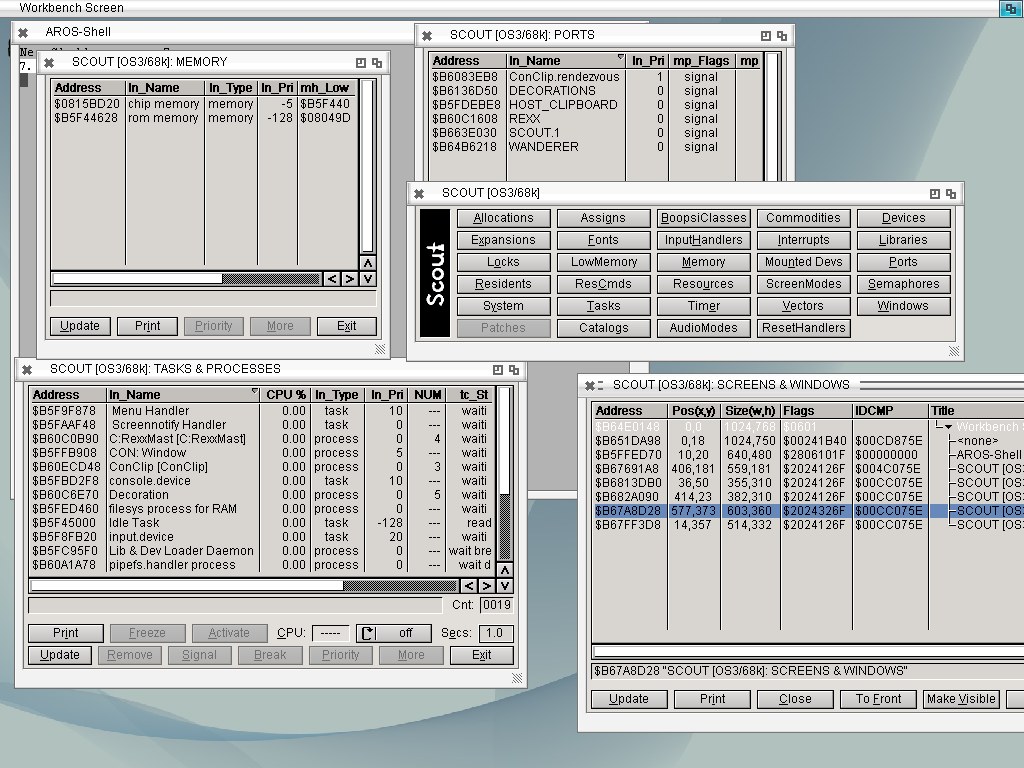Click the In_Name sort arrow in Ports list
This screenshot has width=1024, height=768.
[x=620, y=59]
